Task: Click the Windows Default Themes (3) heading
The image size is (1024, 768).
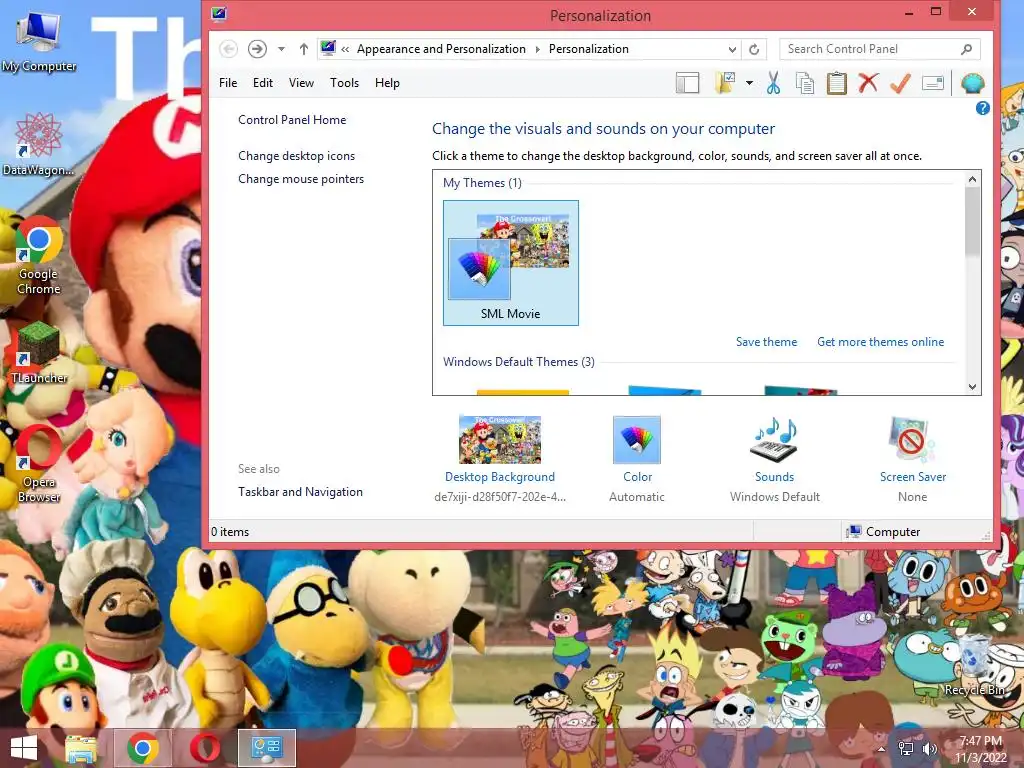Action: point(519,362)
